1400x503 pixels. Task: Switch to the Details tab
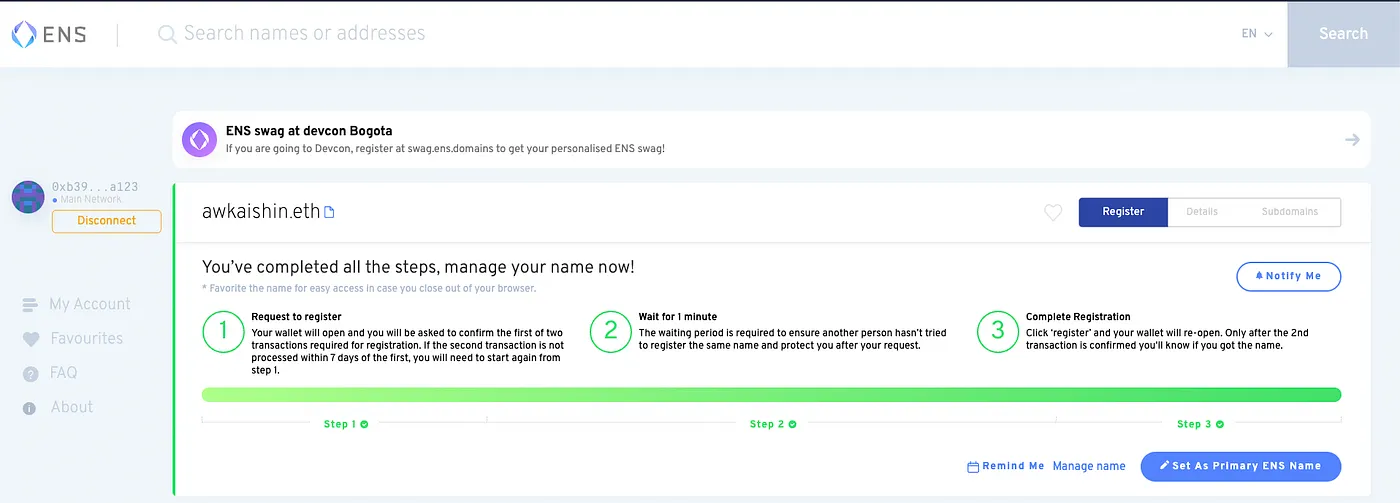pyautogui.click(x=1202, y=212)
